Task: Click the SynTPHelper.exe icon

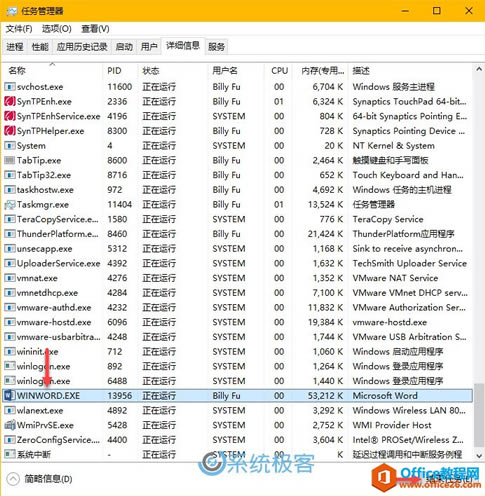Action: [x=10, y=131]
